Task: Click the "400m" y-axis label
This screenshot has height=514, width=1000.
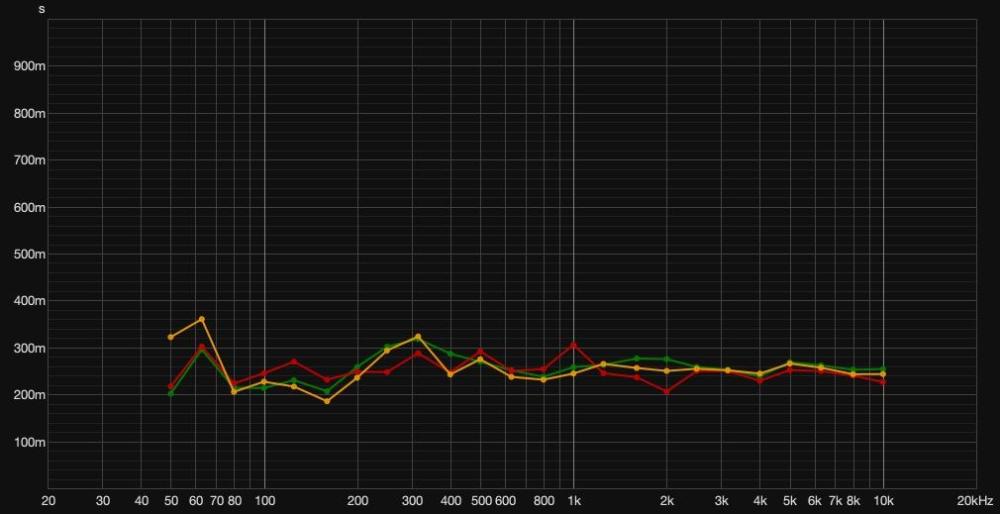Action: [x=29, y=301]
